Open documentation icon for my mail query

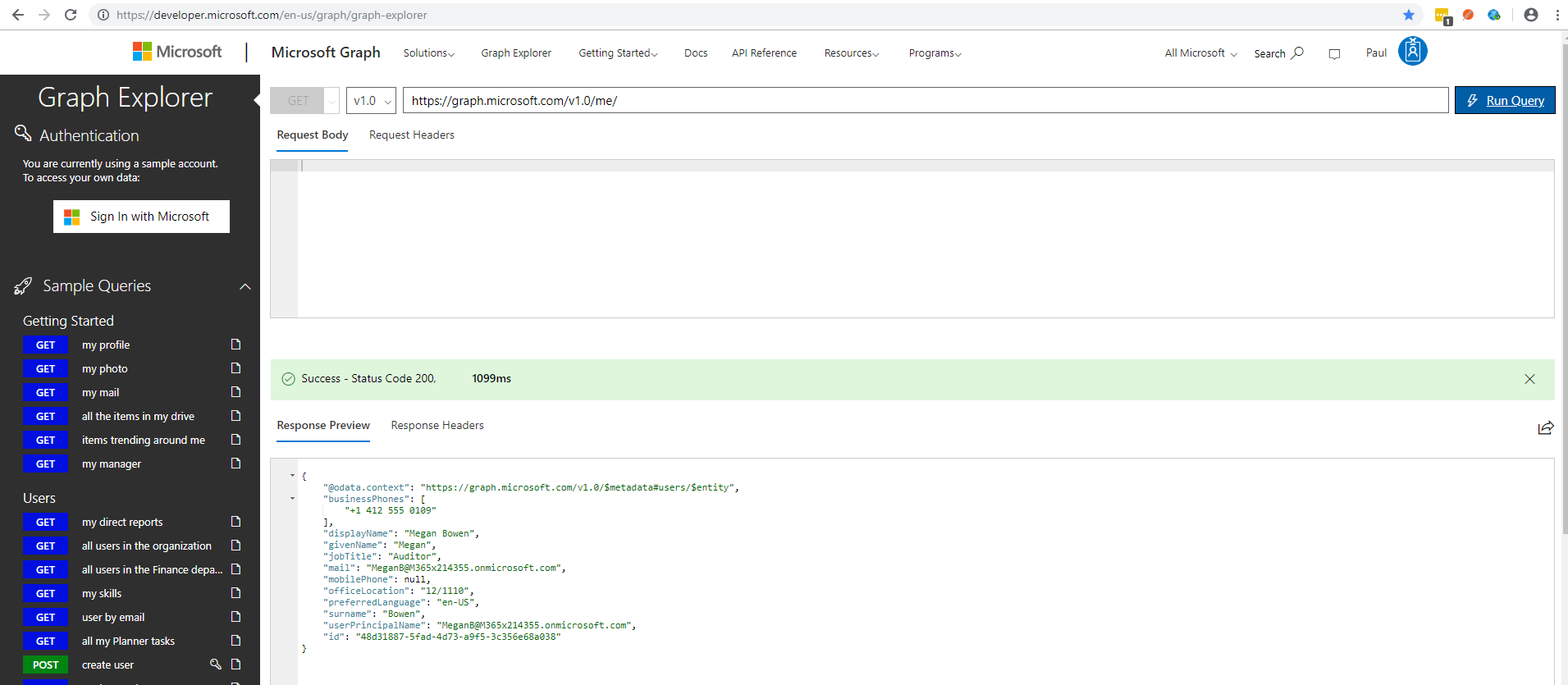(x=235, y=392)
